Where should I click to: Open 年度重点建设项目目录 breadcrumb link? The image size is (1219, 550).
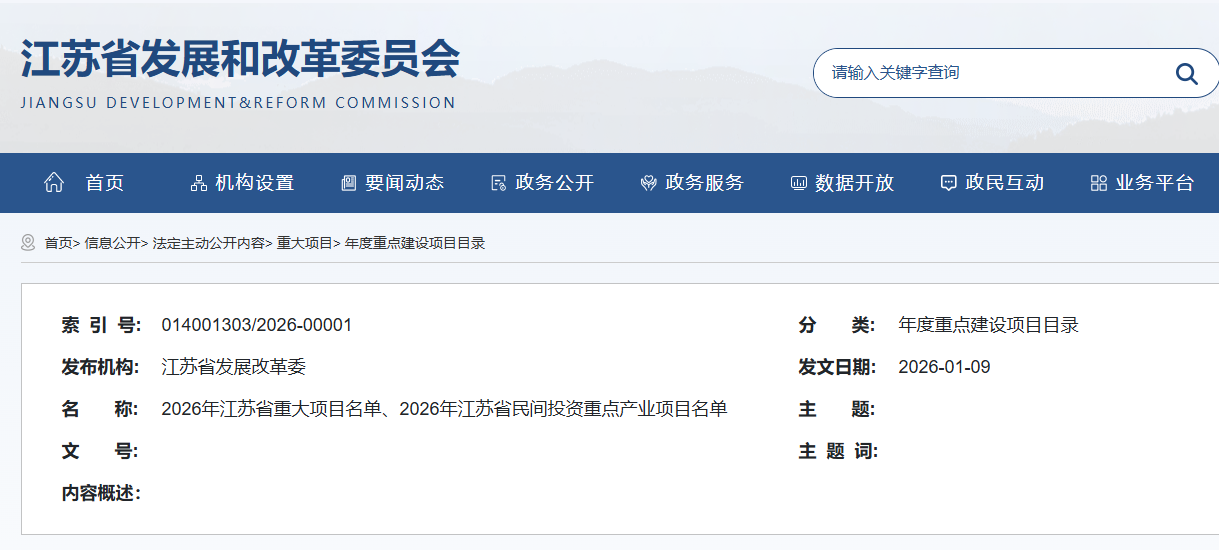pyautogui.click(x=415, y=243)
